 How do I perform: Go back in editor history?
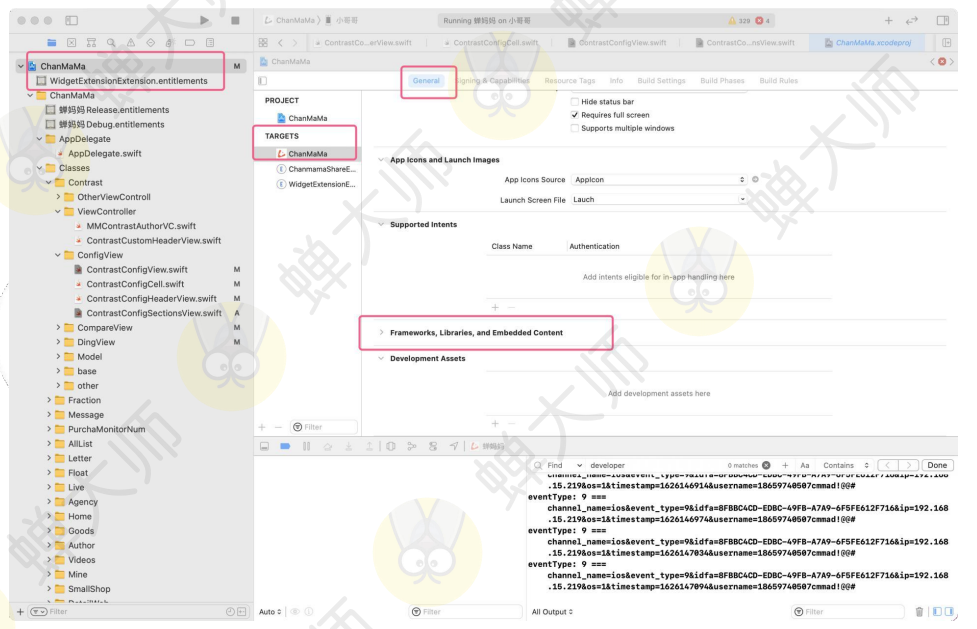point(280,43)
